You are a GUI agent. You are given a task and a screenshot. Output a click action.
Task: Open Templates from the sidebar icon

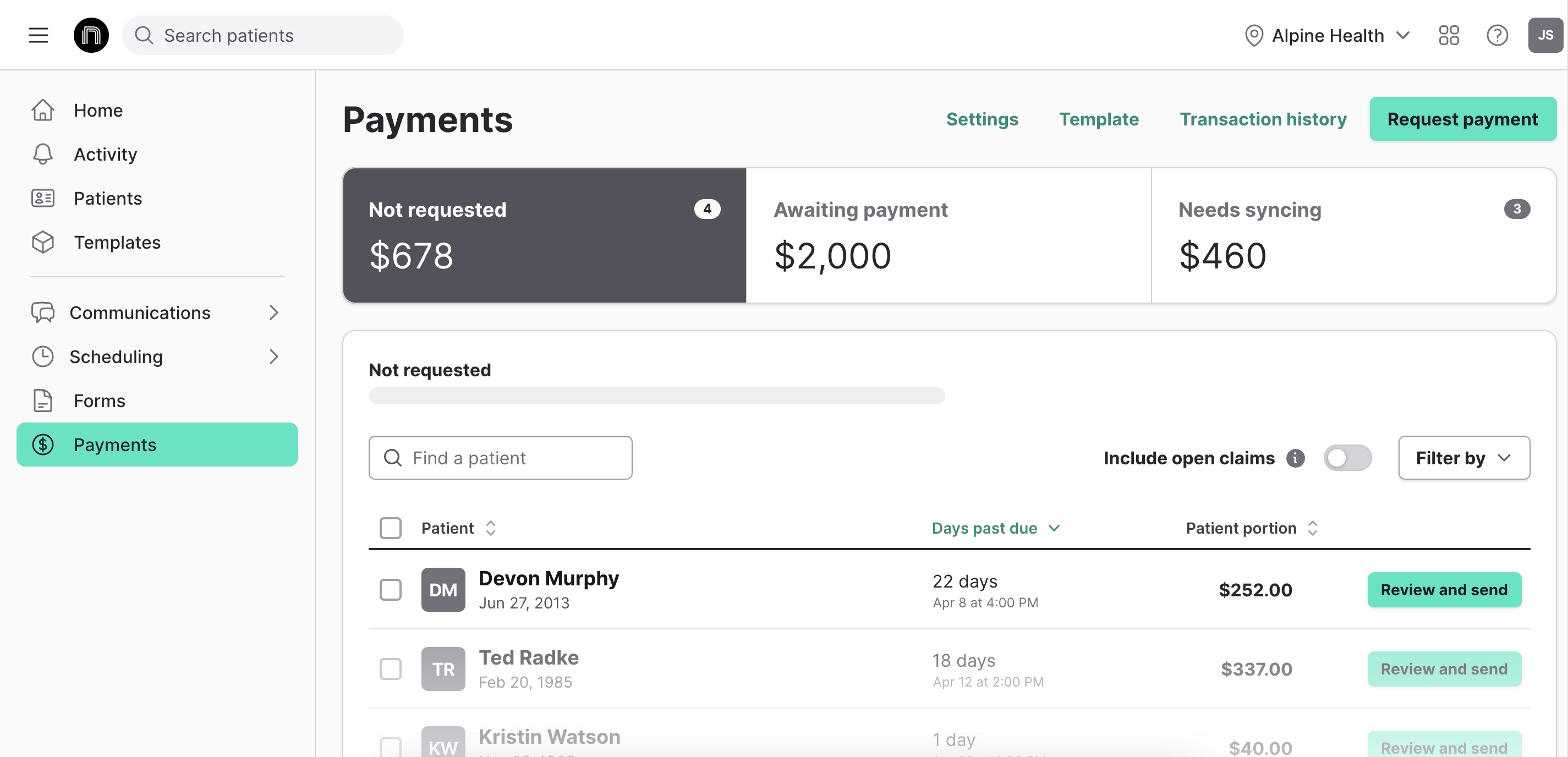tap(42, 242)
